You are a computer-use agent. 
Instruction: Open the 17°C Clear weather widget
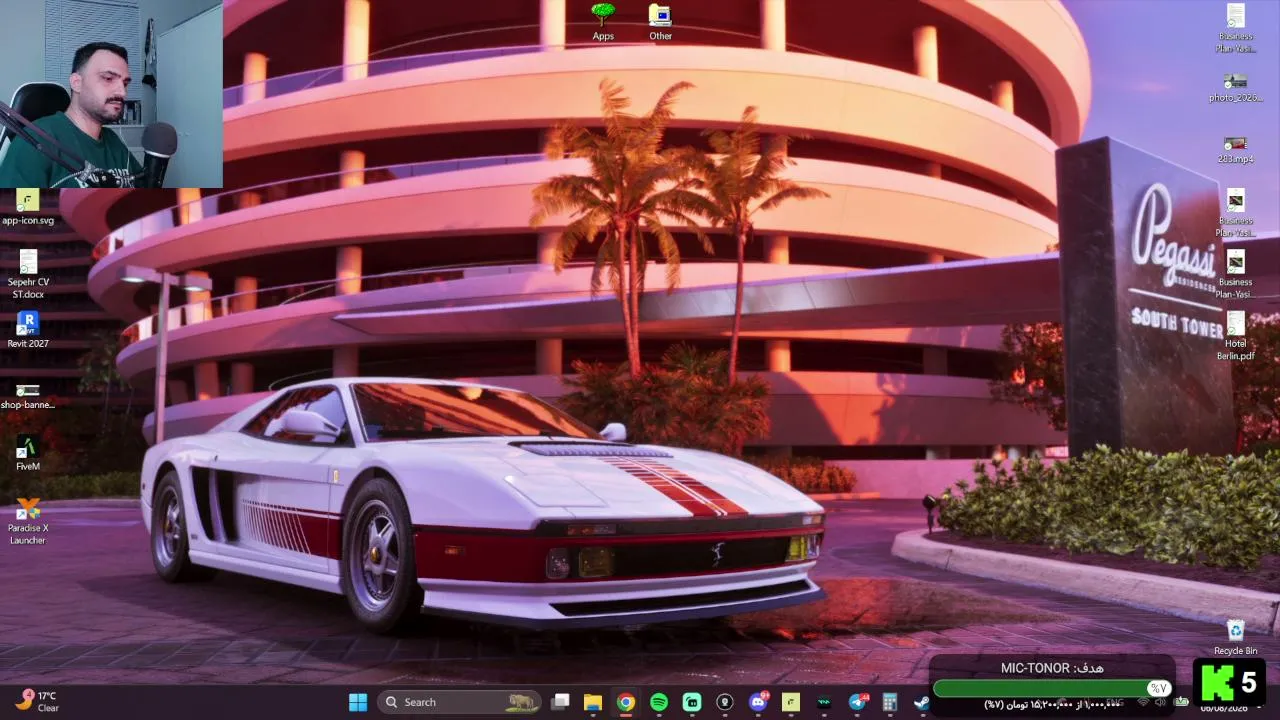pyautogui.click(x=37, y=701)
